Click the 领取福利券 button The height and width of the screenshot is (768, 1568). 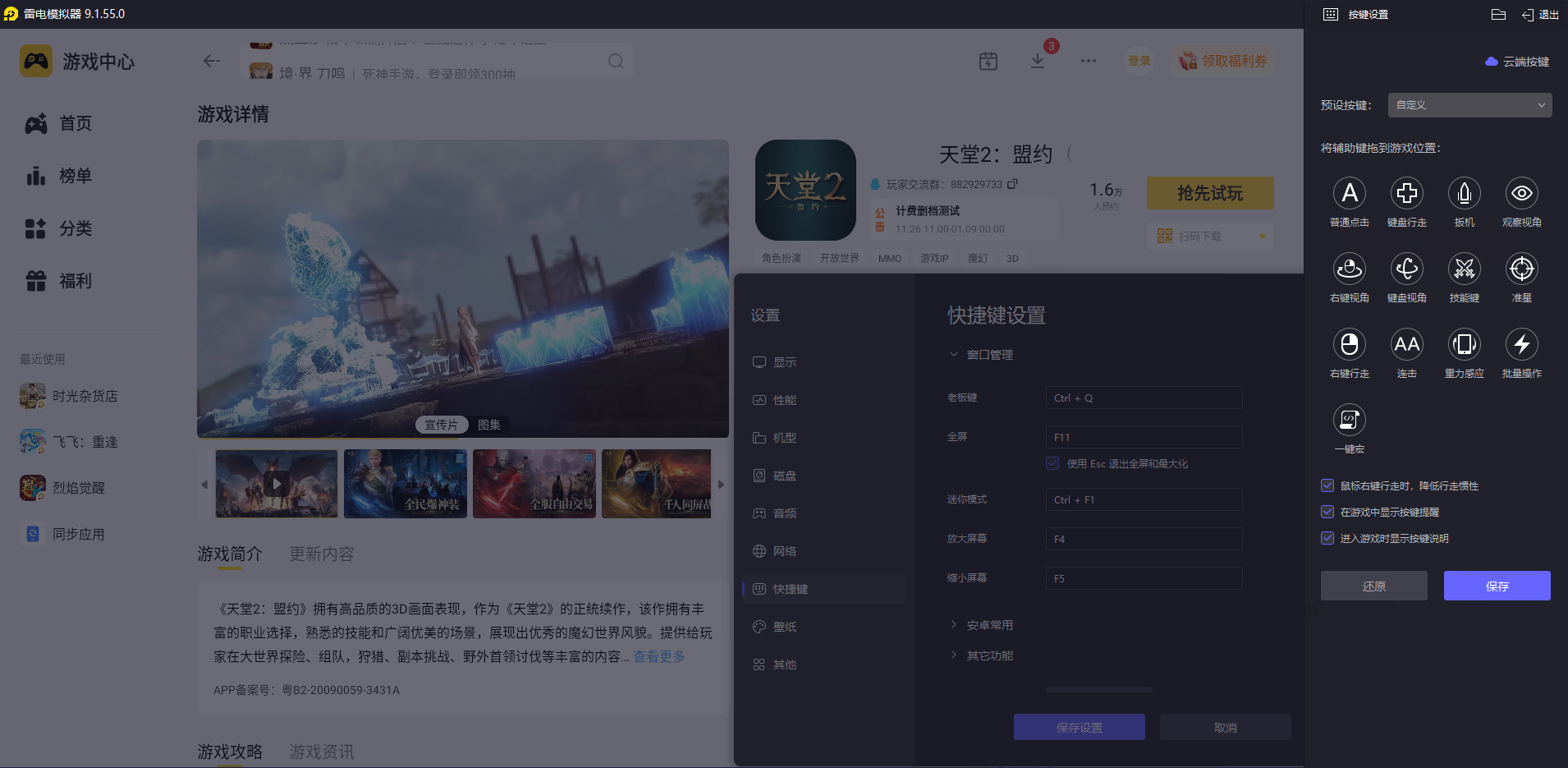coord(1223,61)
